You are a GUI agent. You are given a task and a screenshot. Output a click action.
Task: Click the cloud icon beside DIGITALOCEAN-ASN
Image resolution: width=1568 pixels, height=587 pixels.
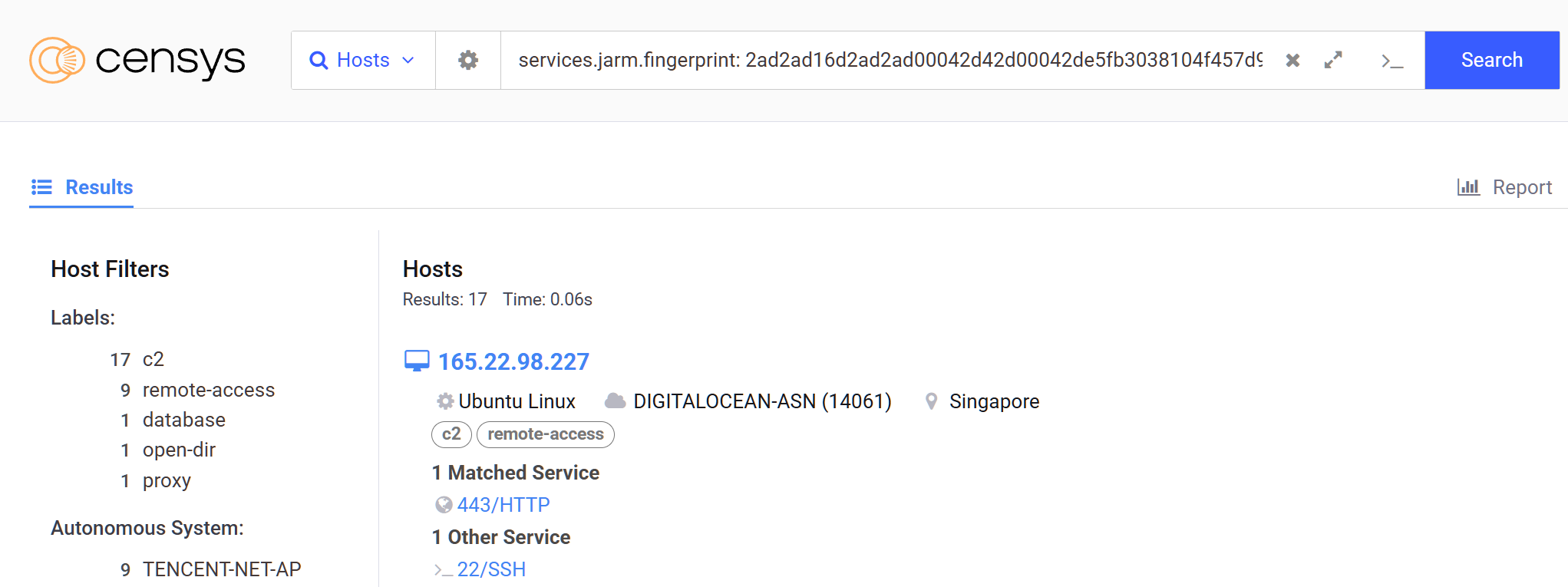coord(615,401)
